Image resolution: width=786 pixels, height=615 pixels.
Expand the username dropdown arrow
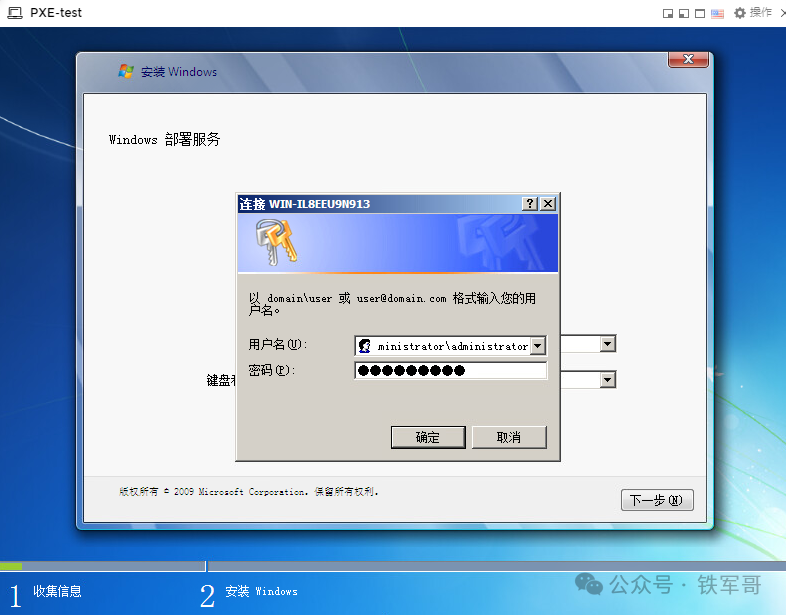538,346
